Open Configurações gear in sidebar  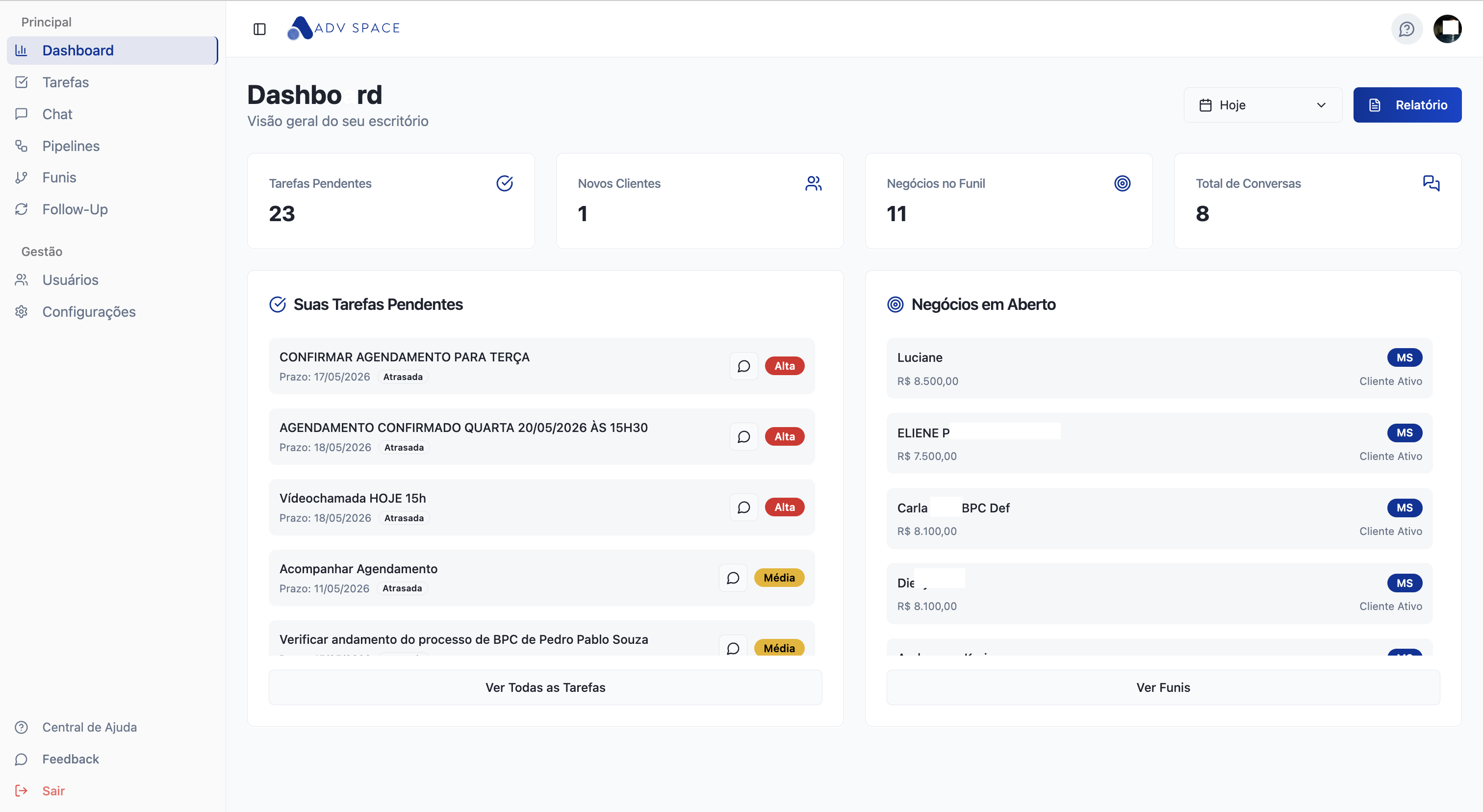pyautogui.click(x=21, y=311)
